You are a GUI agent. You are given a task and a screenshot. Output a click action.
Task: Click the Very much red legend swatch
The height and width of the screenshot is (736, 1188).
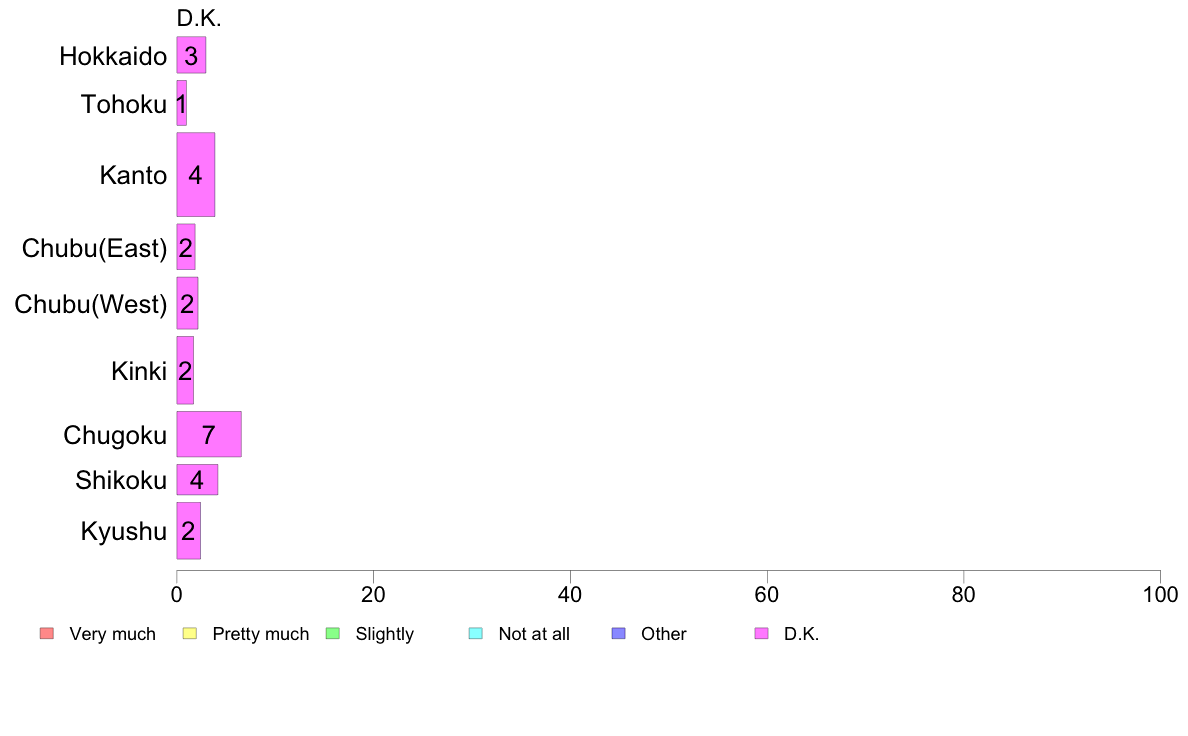coord(47,634)
